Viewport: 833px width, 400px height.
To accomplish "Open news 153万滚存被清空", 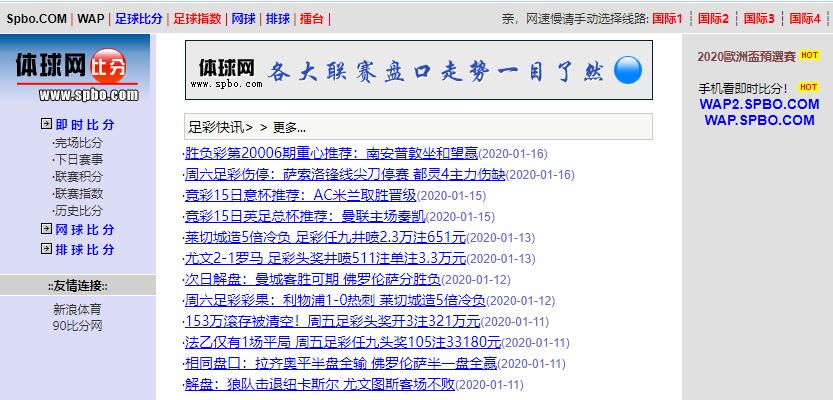I will point(333,321).
